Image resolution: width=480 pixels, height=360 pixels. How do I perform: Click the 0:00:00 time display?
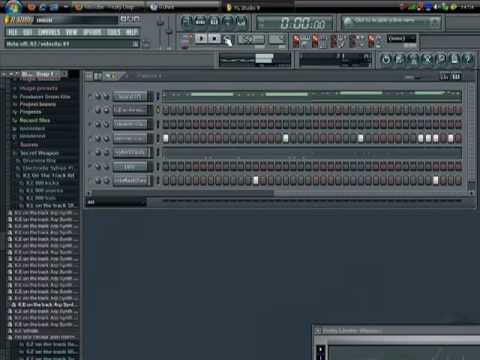[303, 23]
